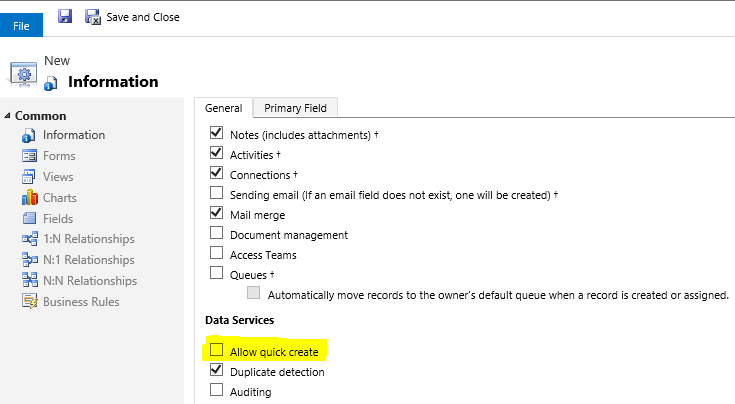Enable the Allow quick create checkbox
The image size is (735, 404).
pos(216,351)
